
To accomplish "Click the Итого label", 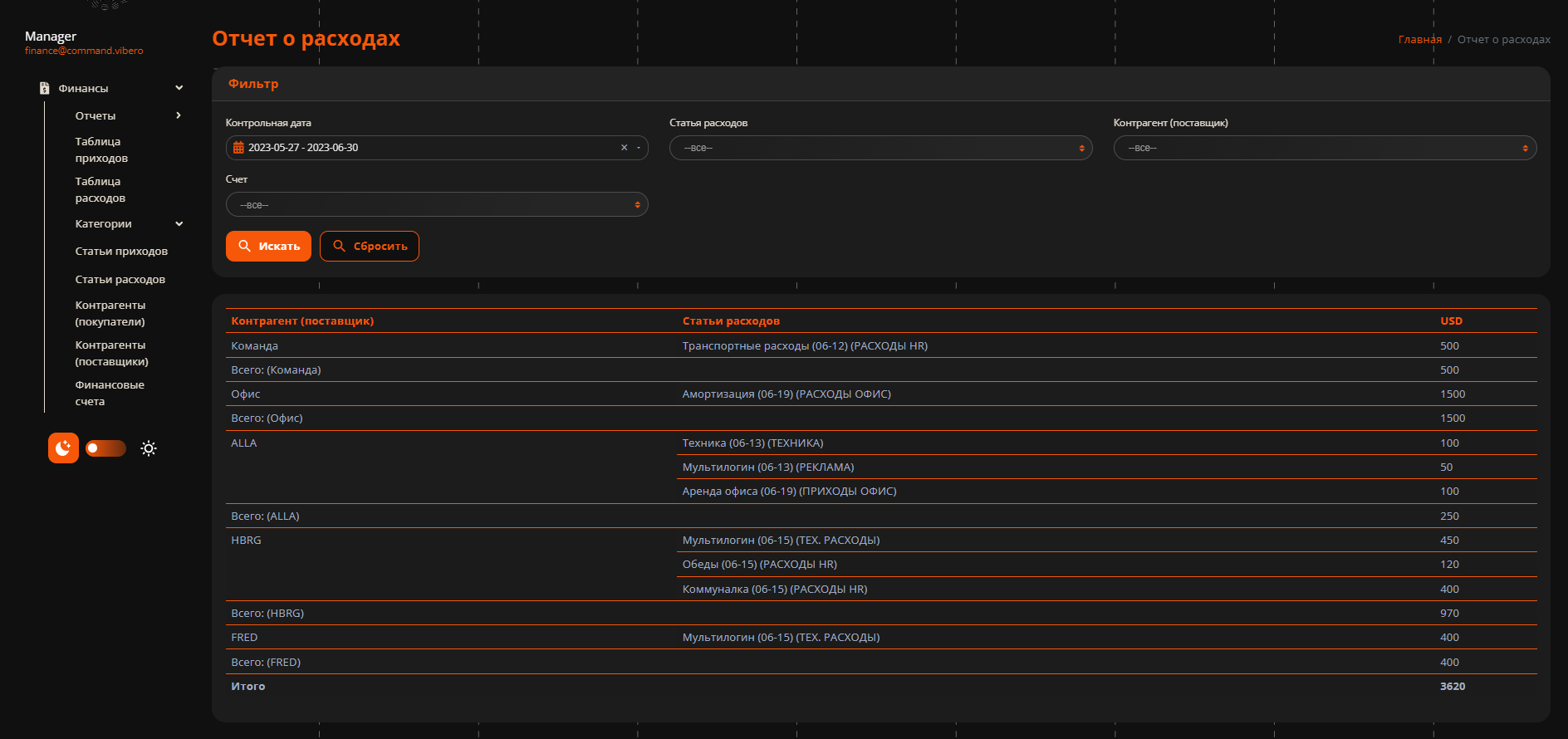I will pos(248,686).
